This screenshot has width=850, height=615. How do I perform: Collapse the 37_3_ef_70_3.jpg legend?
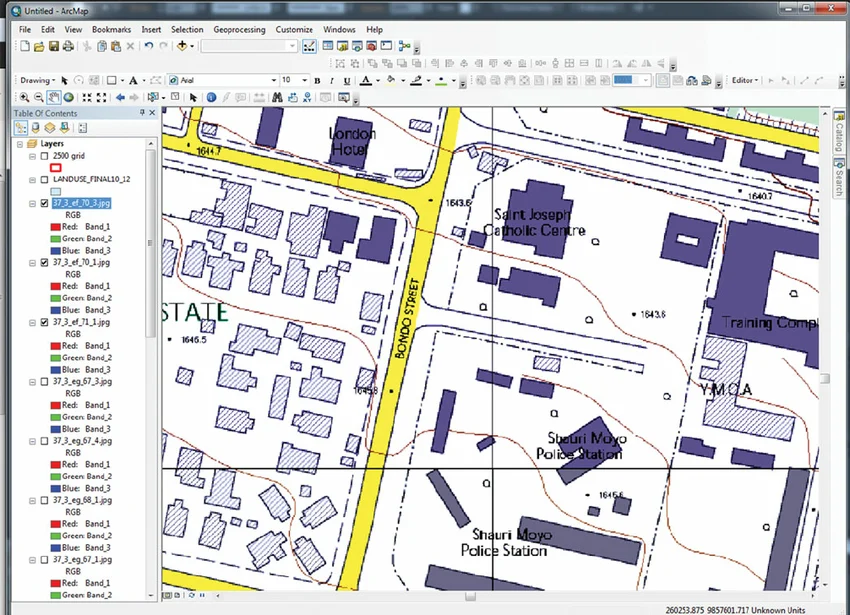(33, 203)
